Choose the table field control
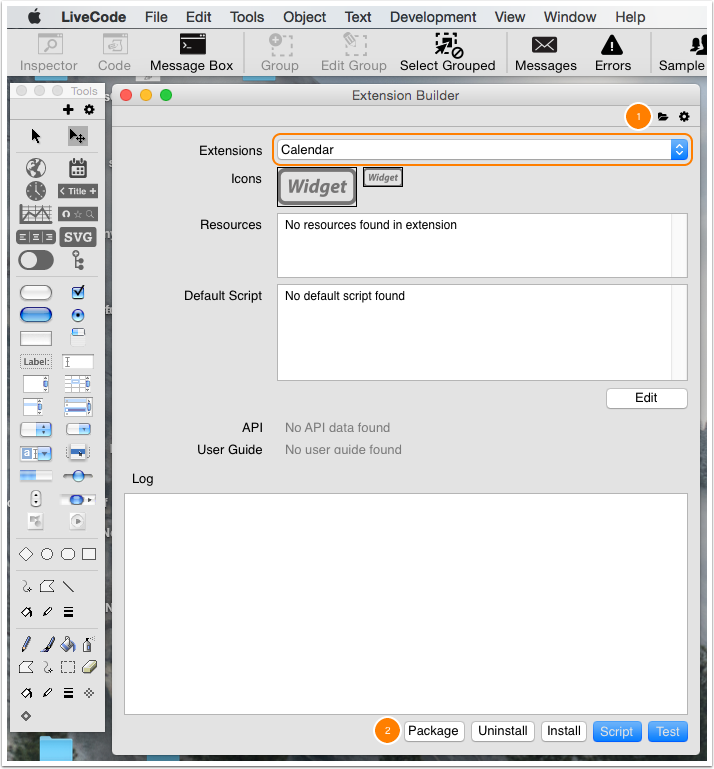Viewport: 714px width, 769px height. point(77,384)
